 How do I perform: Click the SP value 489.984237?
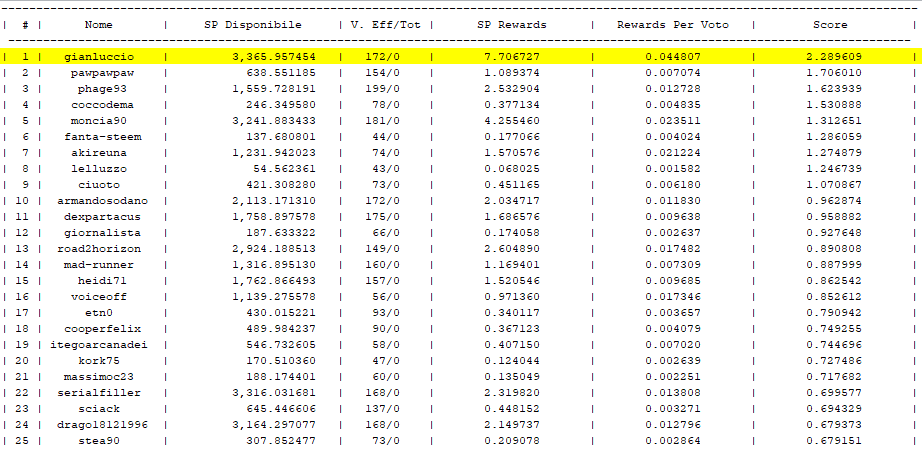(x=281, y=329)
